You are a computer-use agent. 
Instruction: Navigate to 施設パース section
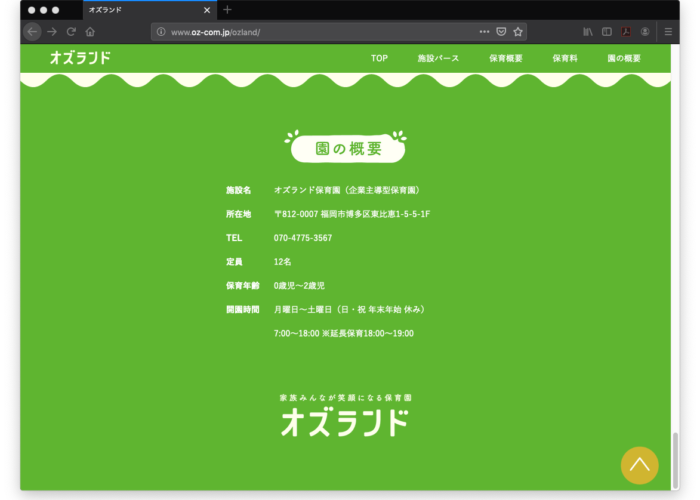(438, 58)
